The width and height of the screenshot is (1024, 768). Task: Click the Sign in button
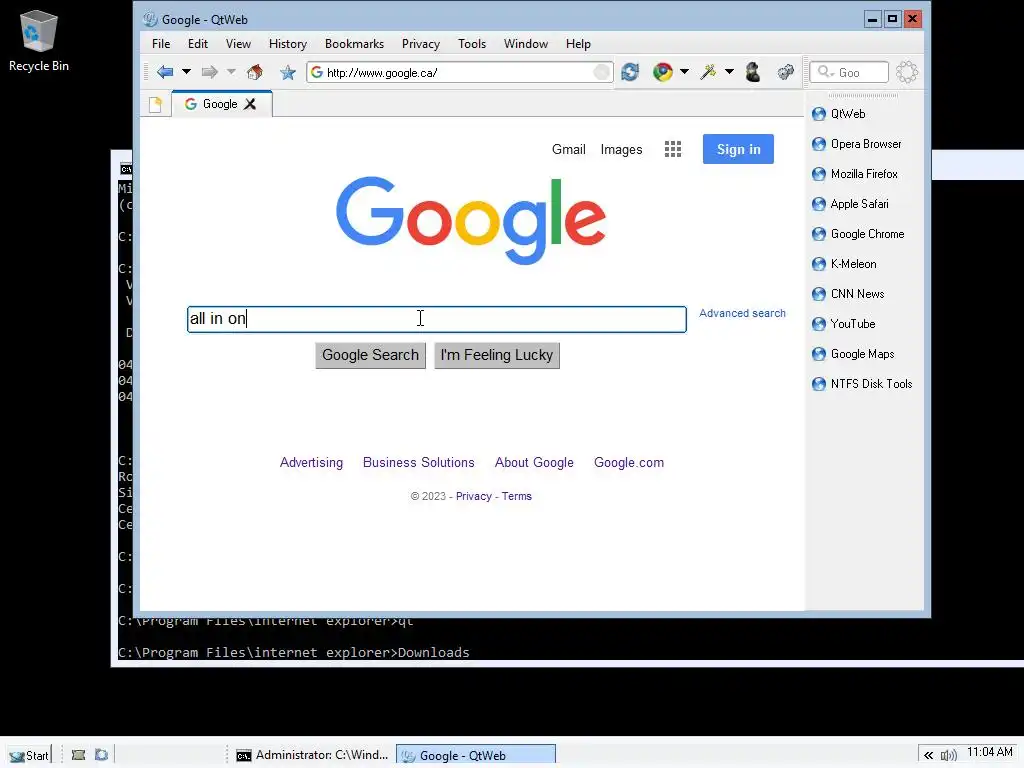click(738, 149)
